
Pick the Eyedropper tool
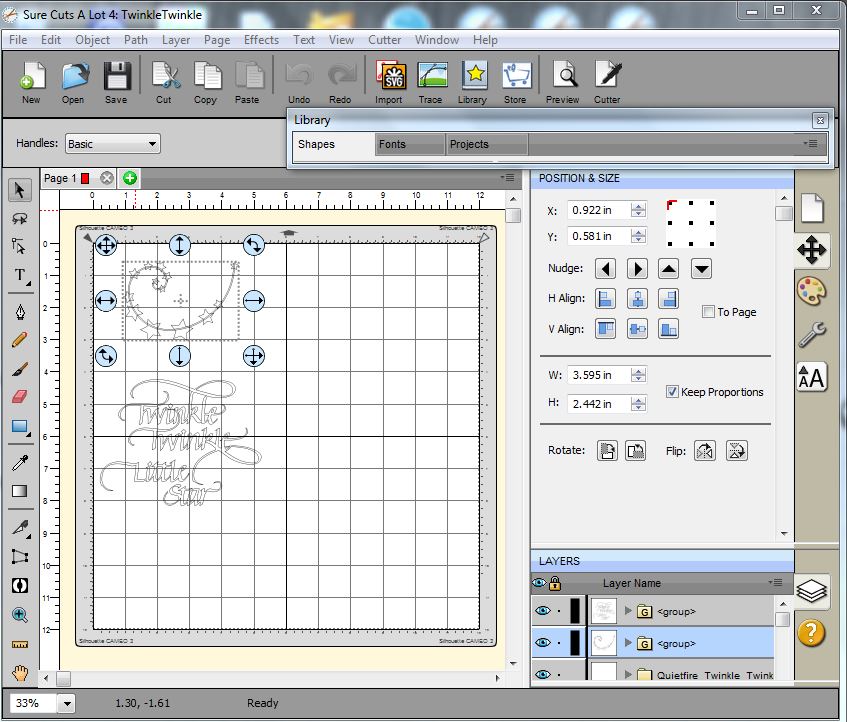(19, 461)
